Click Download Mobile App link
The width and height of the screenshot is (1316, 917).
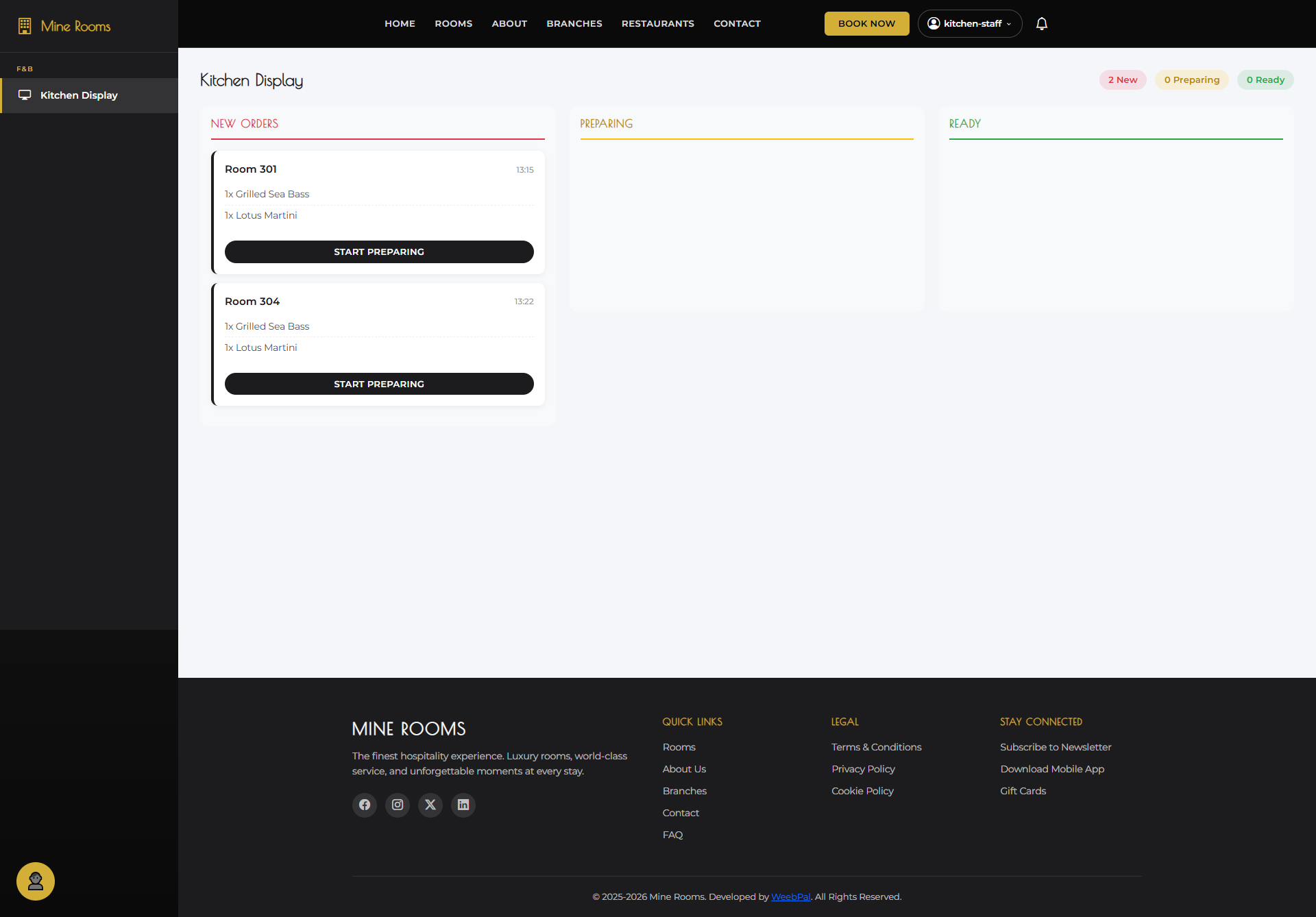(x=1052, y=769)
